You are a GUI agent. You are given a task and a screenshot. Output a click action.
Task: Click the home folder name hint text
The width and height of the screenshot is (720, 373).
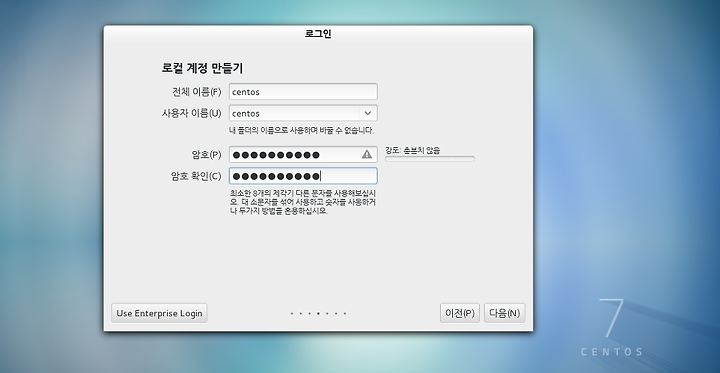pos(302,130)
